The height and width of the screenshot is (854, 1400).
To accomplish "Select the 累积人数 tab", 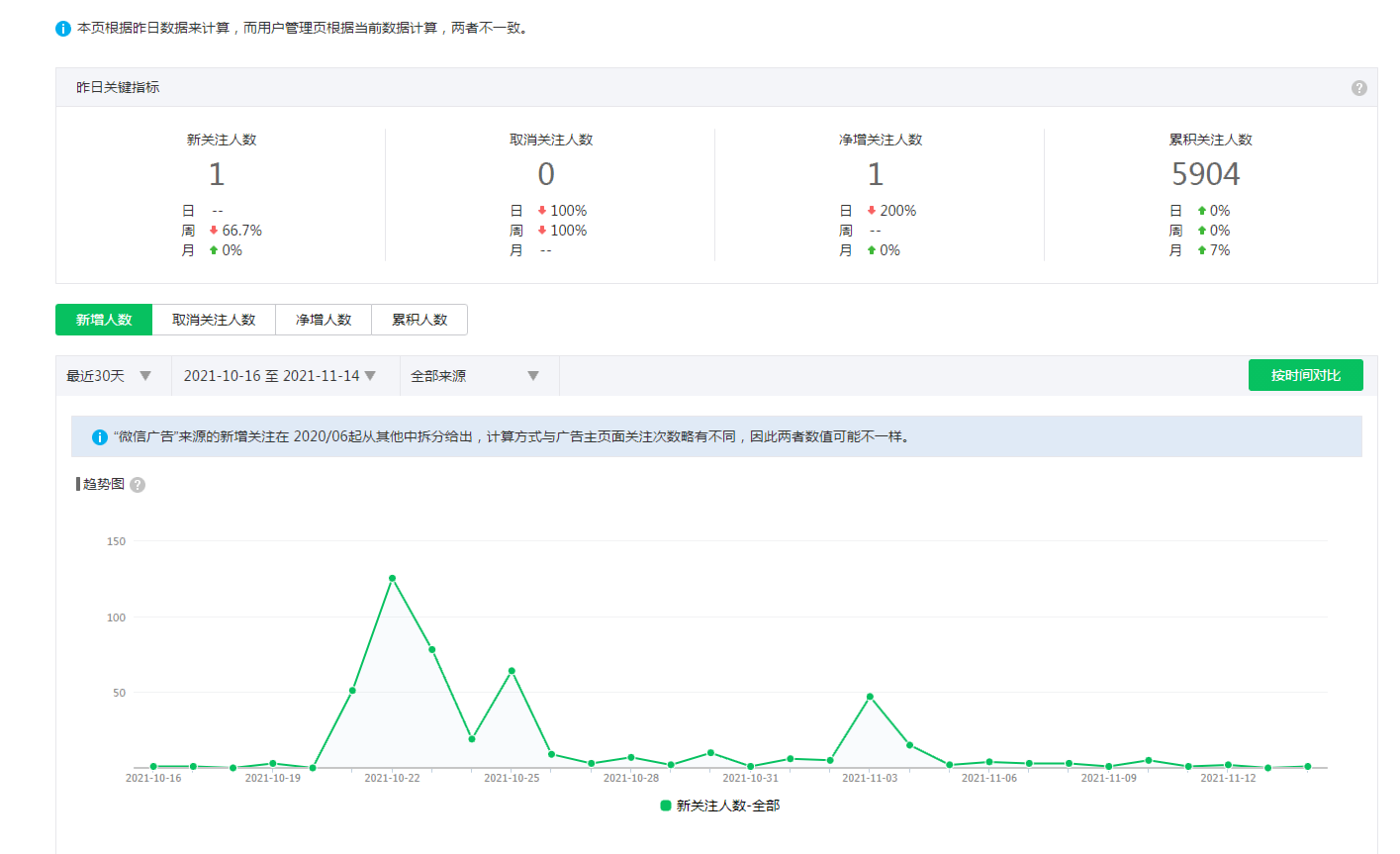I will click(420, 320).
